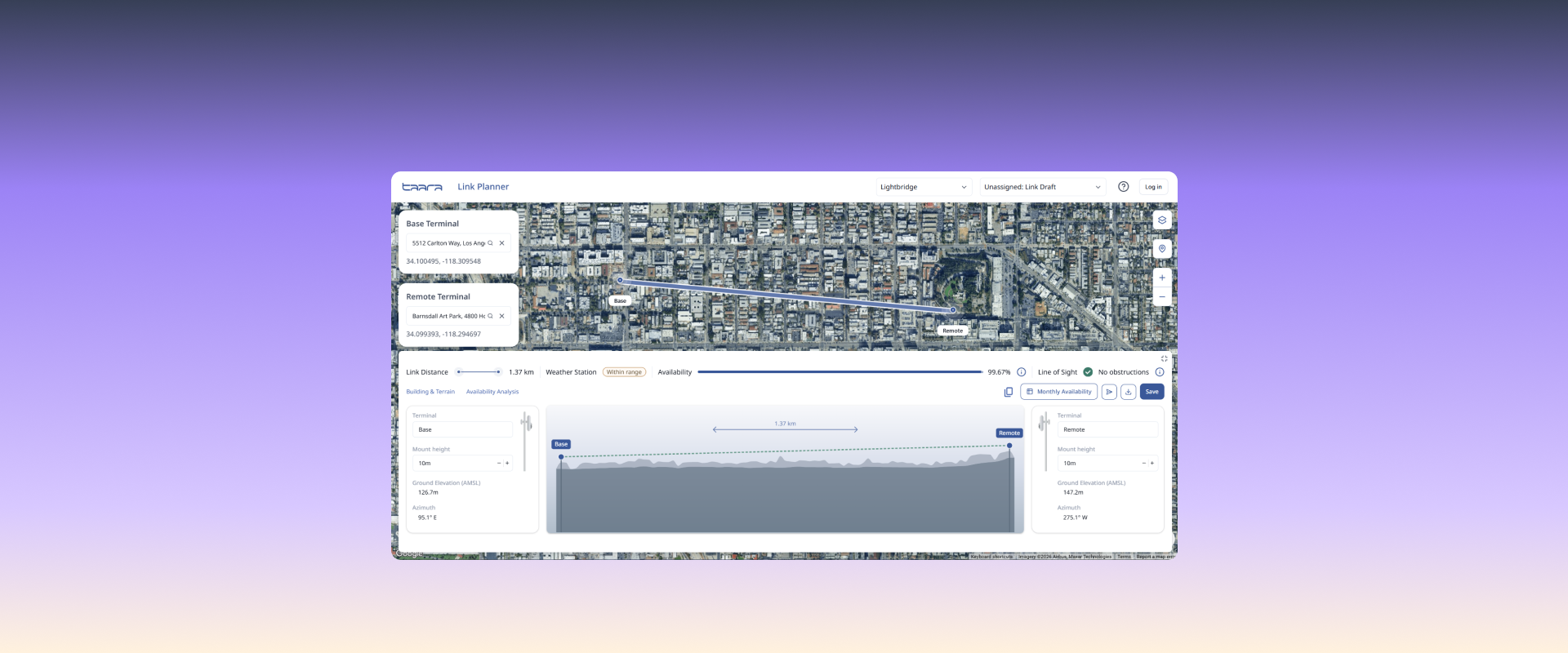Click the Availability progress bar
The width and height of the screenshot is (1568, 653).
840,372
